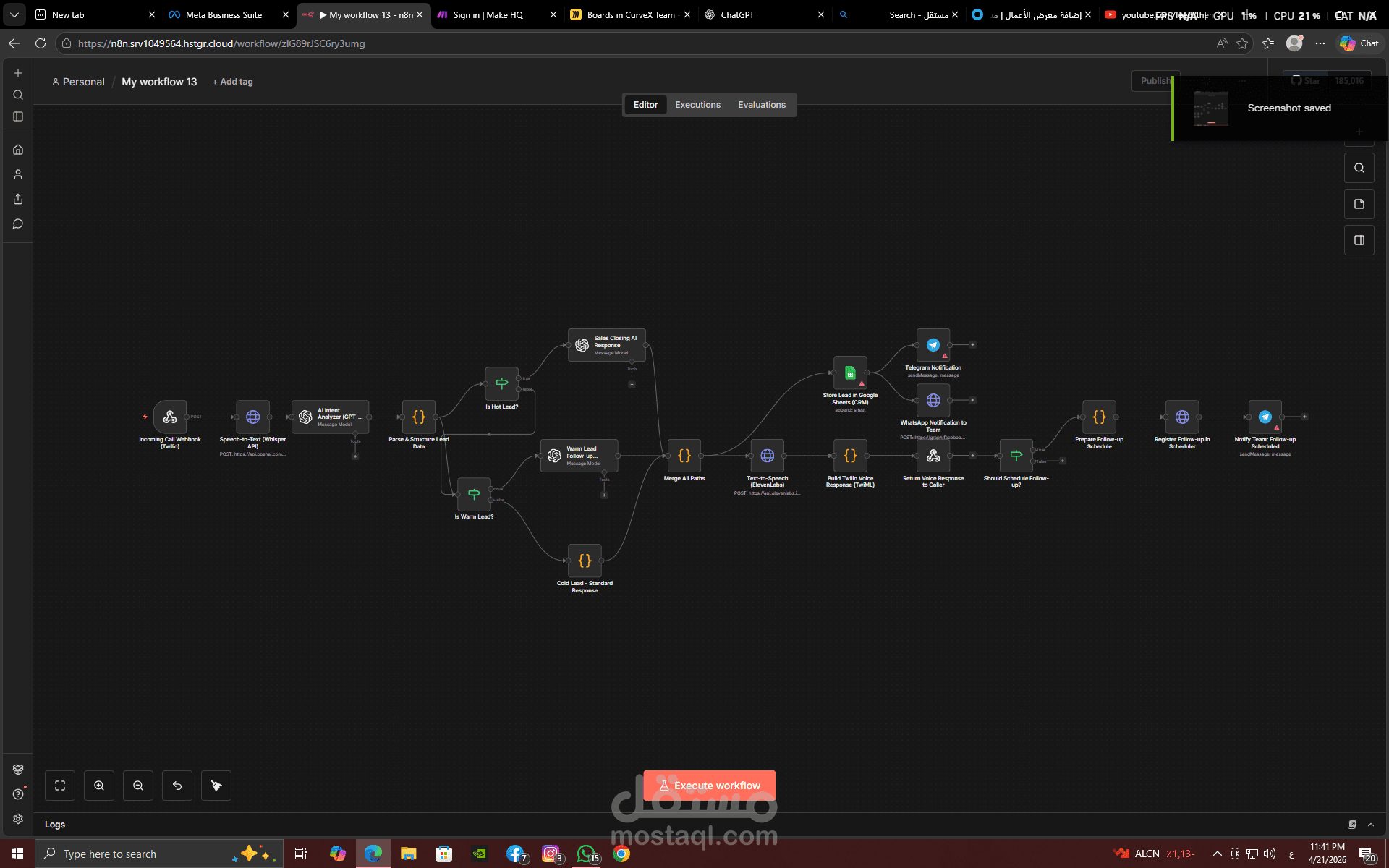This screenshot has width=1389, height=868.
Task: Select the Incoming Call Webhook (Twilio) node
Action: click(x=170, y=417)
